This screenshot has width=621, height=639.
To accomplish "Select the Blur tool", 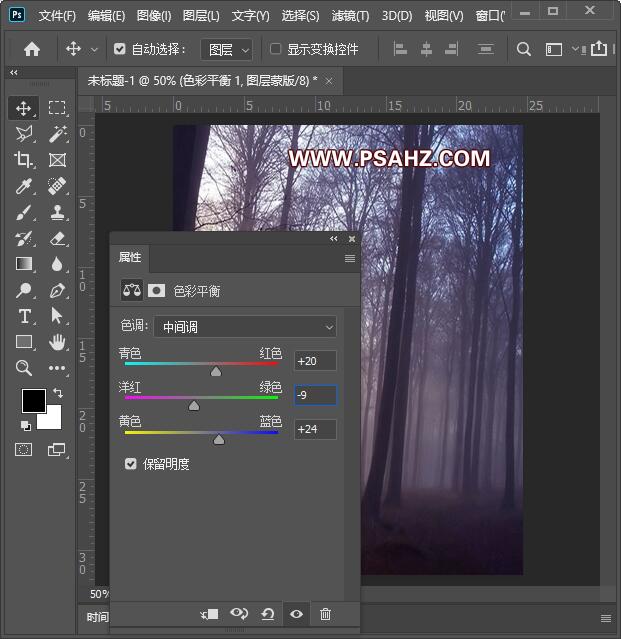I will [x=57, y=264].
